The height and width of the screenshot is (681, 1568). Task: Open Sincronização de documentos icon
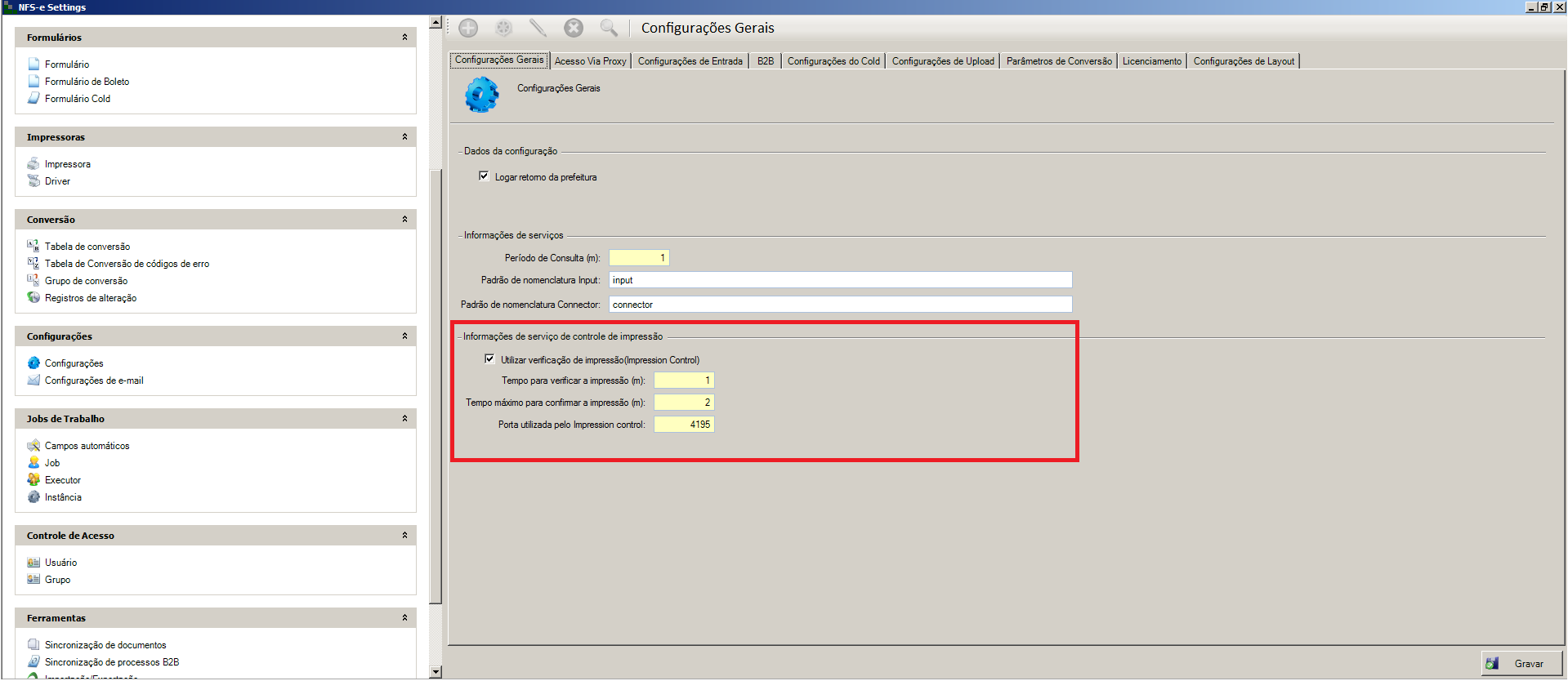(x=34, y=644)
